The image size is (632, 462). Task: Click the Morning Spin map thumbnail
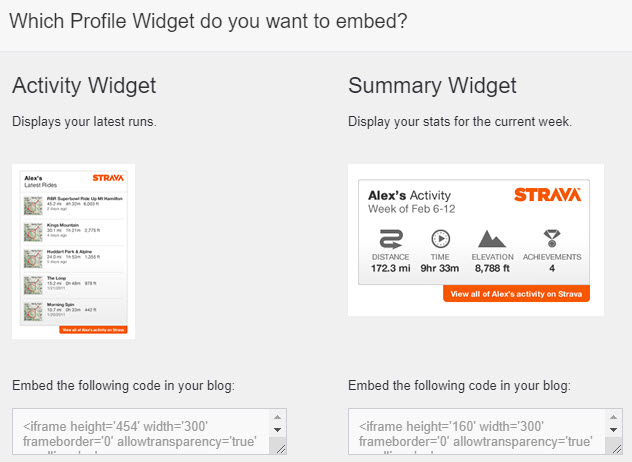pos(37,310)
